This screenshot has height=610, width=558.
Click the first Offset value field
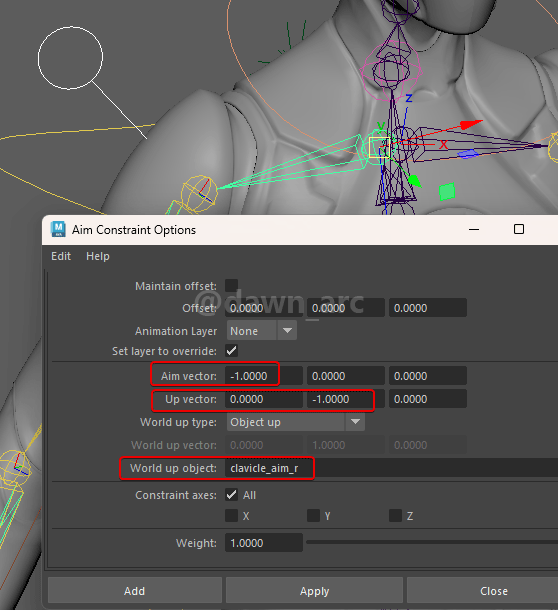pos(264,308)
